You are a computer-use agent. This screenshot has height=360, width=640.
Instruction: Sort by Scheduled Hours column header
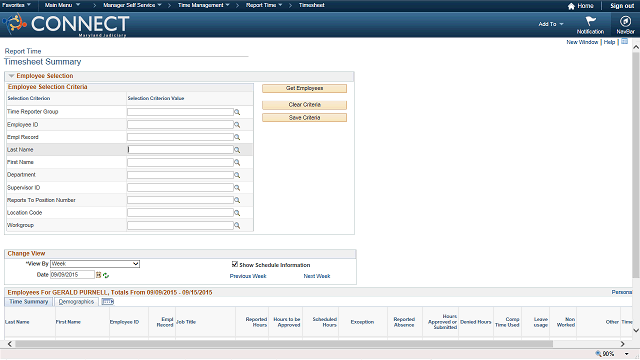[325, 322]
